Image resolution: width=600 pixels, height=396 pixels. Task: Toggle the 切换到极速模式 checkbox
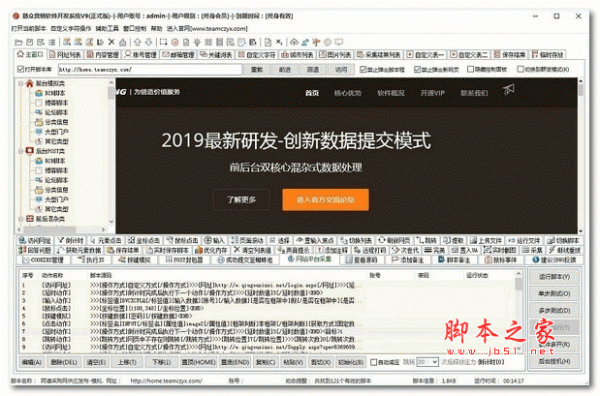pyautogui.click(x=520, y=69)
